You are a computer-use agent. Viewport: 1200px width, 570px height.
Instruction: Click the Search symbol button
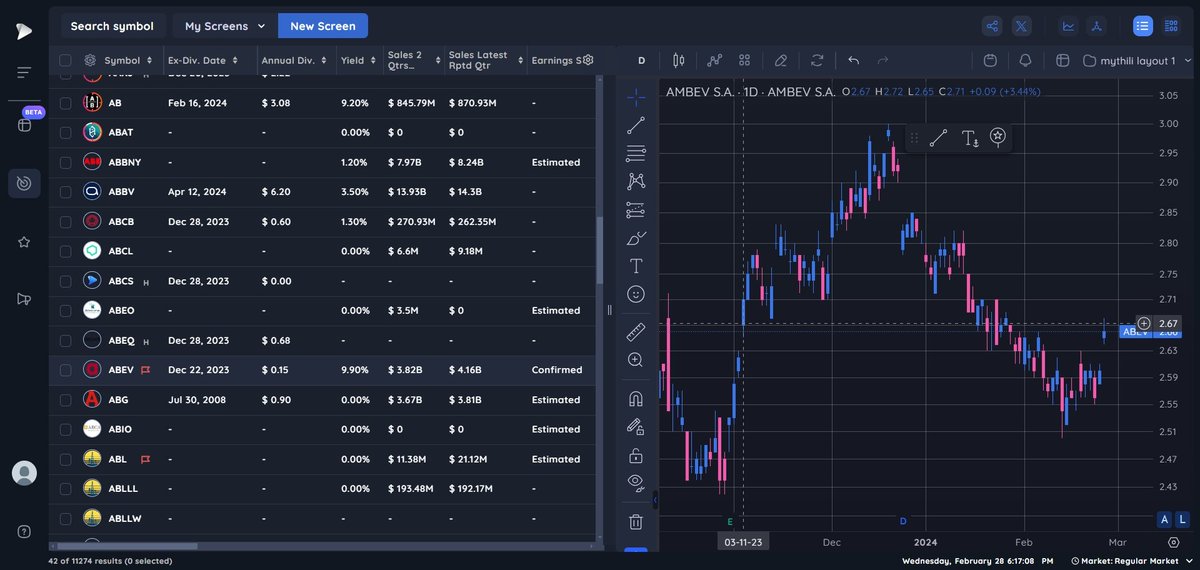coord(112,26)
